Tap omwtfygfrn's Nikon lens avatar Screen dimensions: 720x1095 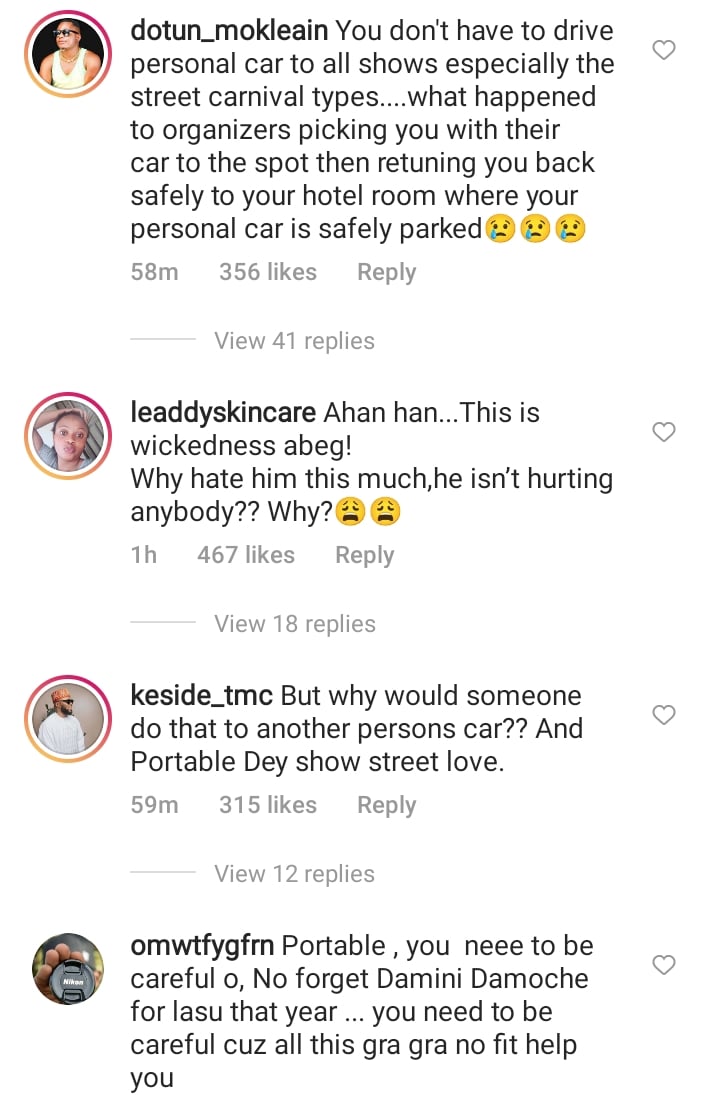point(69,970)
